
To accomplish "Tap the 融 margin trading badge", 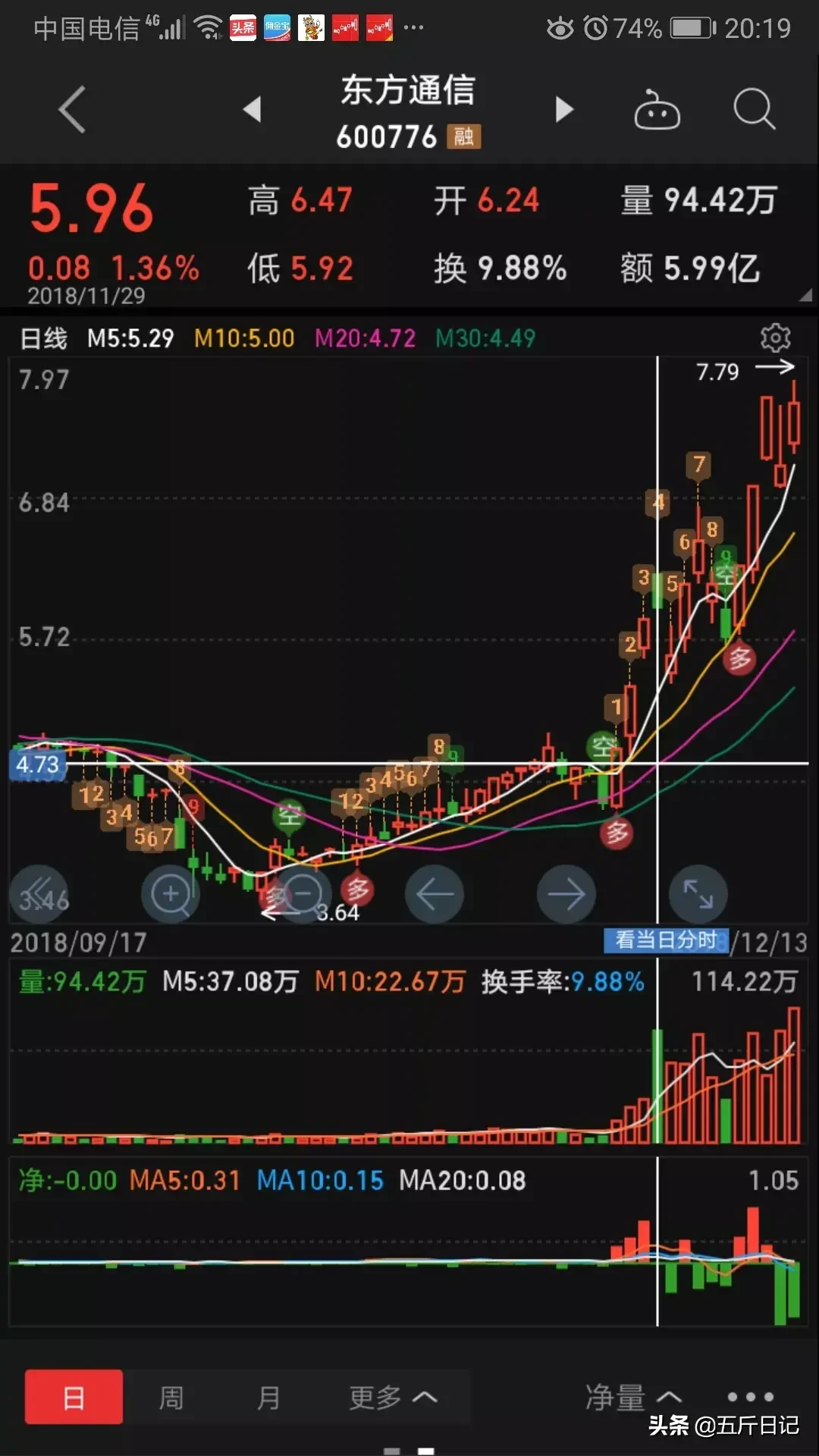I will pyautogui.click(x=463, y=136).
